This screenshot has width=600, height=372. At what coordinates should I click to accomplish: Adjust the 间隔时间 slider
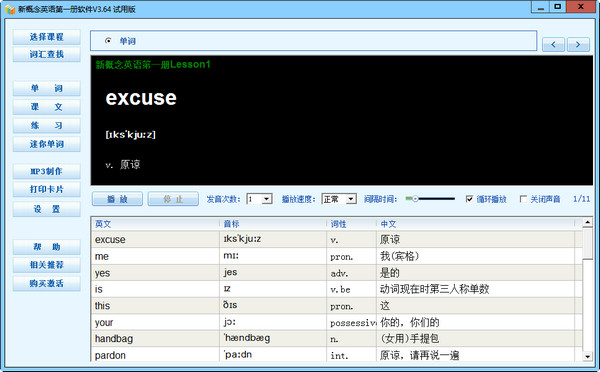click(x=430, y=199)
